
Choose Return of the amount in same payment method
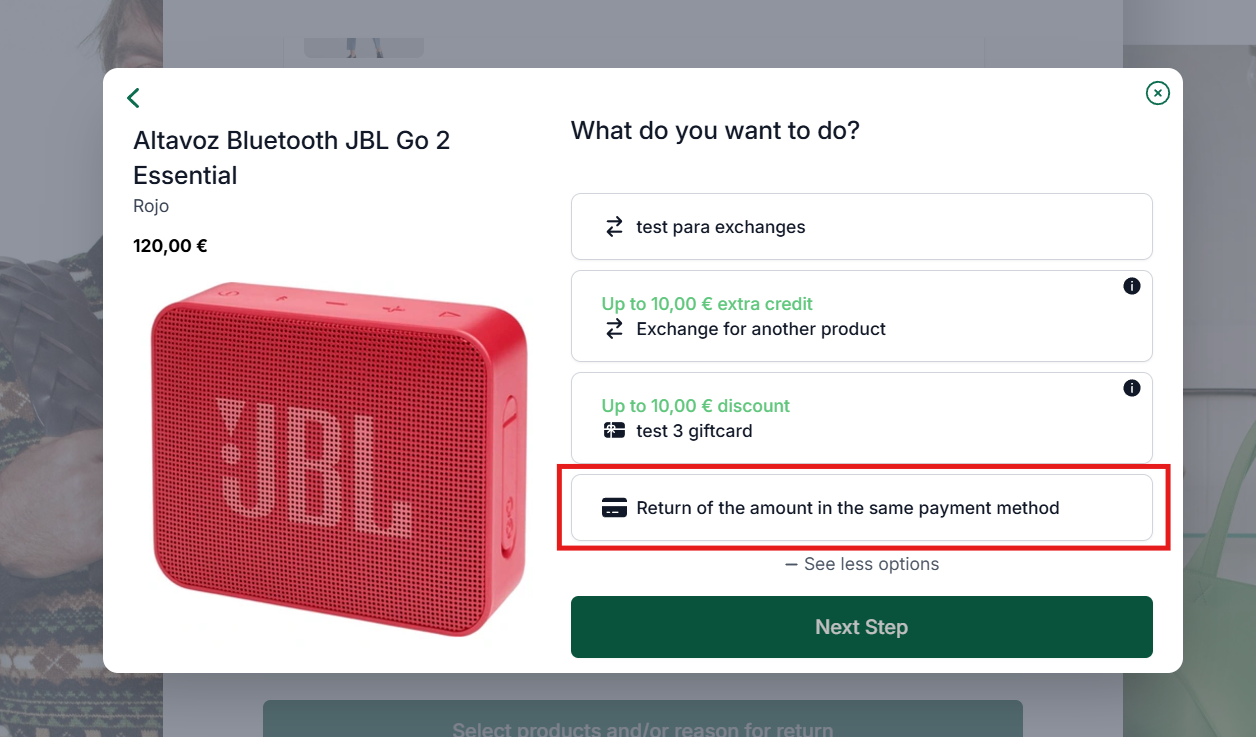coord(862,508)
